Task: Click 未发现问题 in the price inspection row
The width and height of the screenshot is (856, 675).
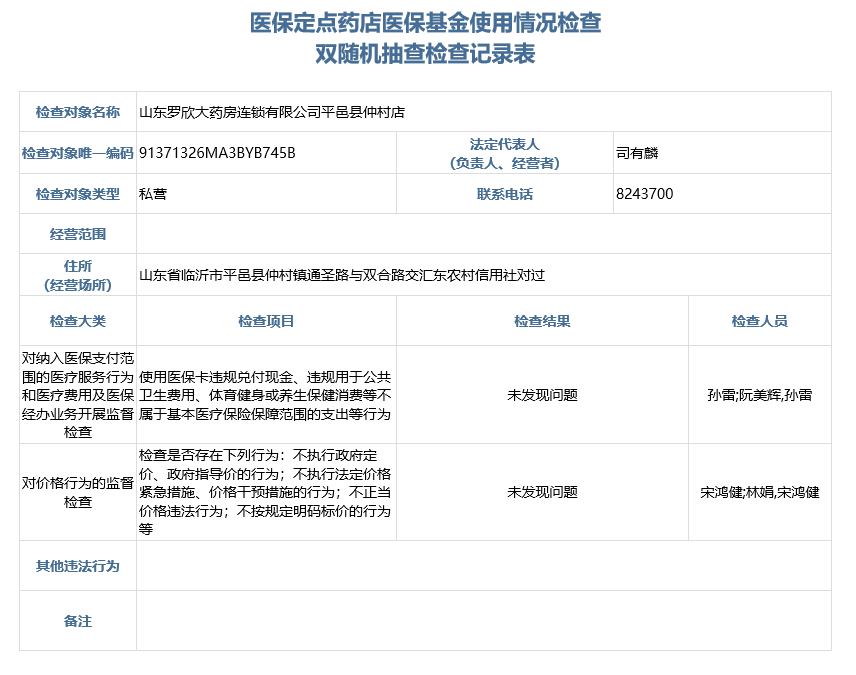Action: click(542, 492)
